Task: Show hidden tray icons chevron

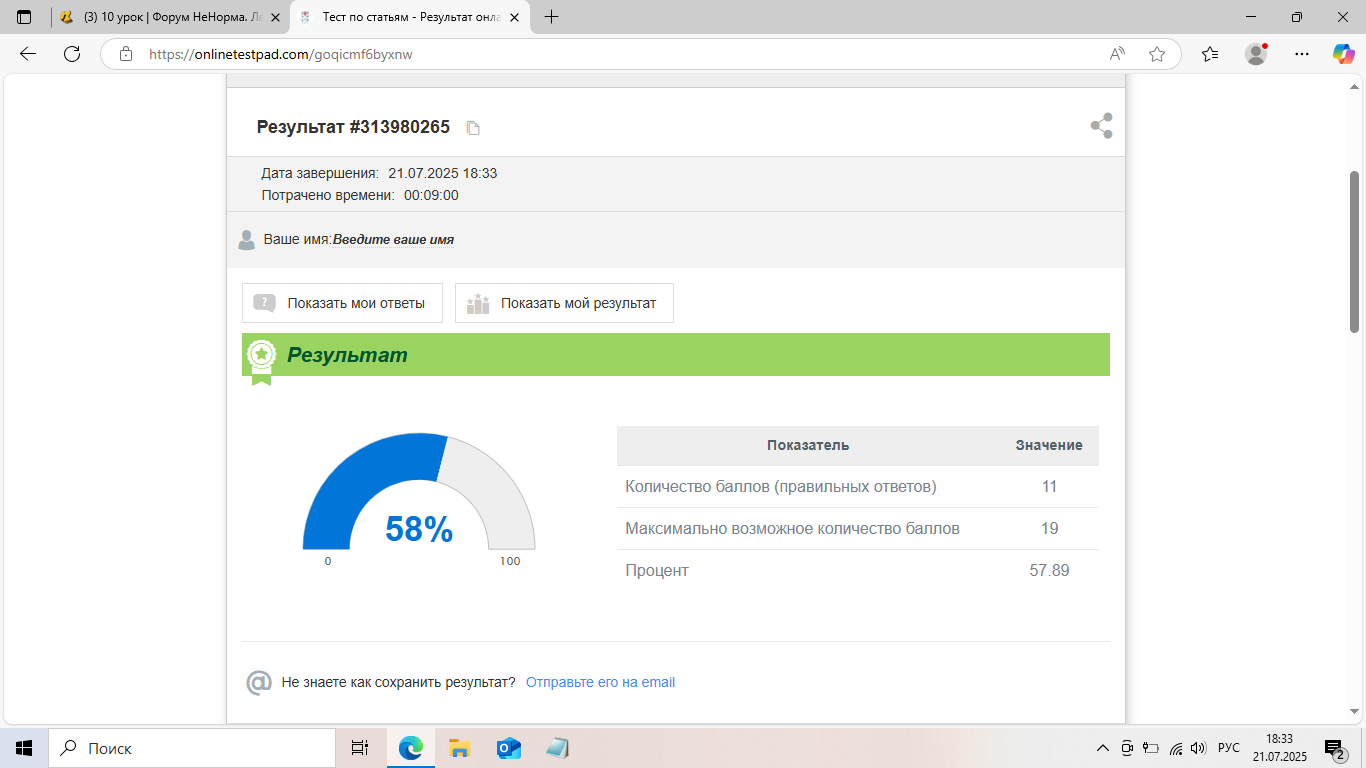Action: click(x=1103, y=748)
